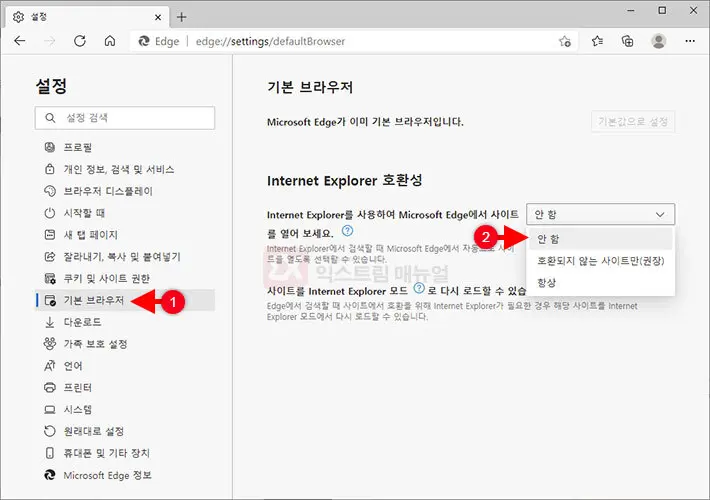The width and height of the screenshot is (710, 500).
Task: Open 언어 settings
Action: pyautogui.click(x=125, y=365)
